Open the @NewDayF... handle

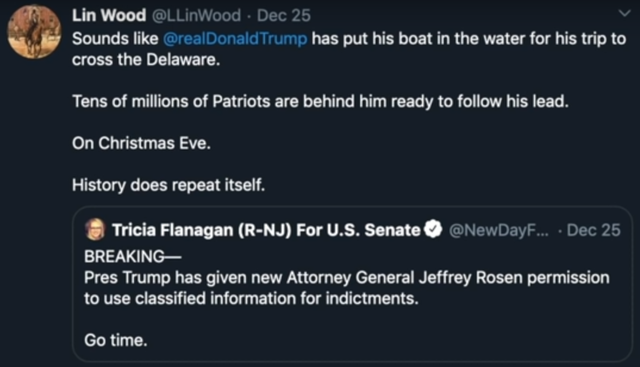(499, 230)
